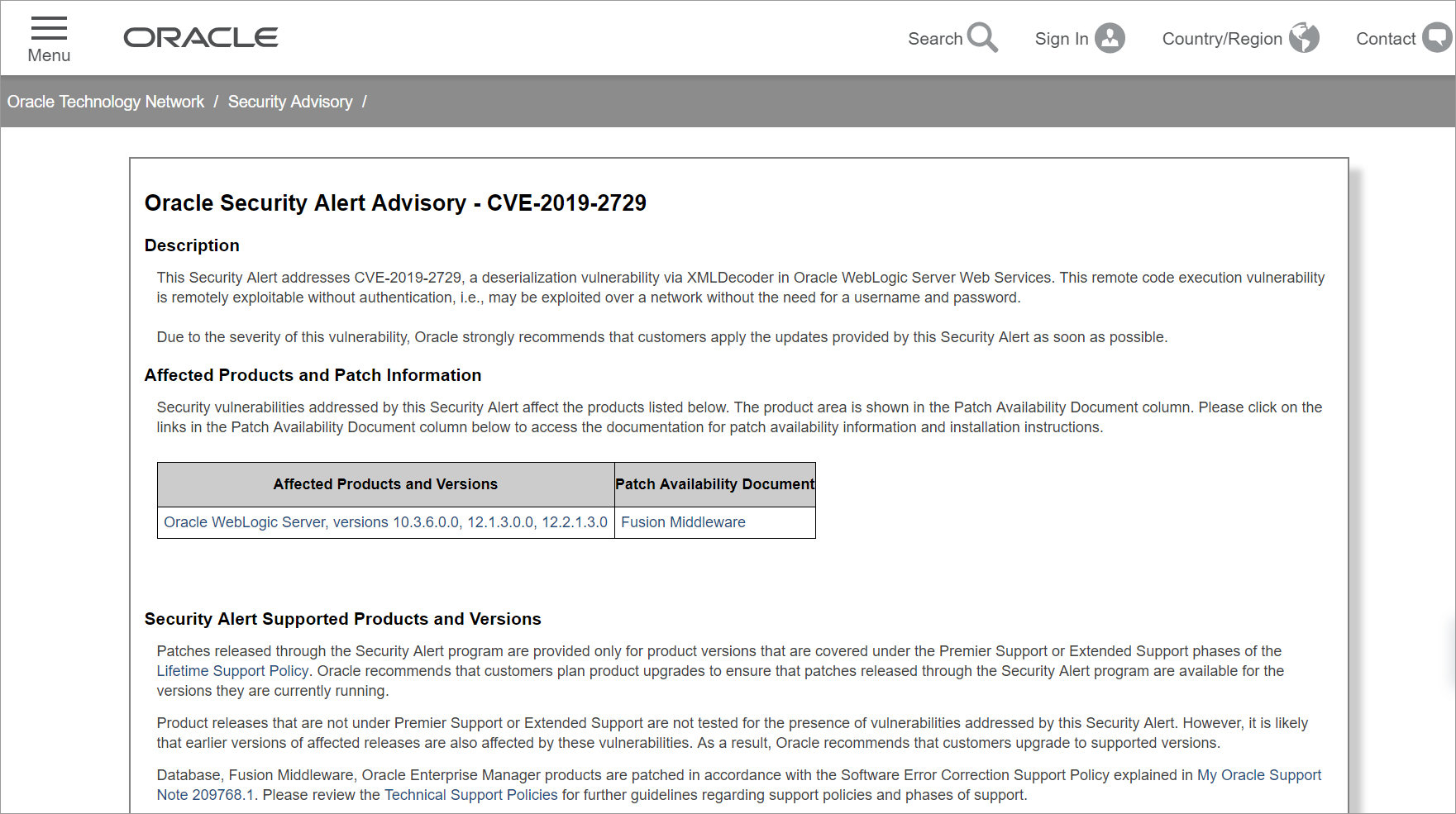The height and width of the screenshot is (814, 1456).
Task: Click the Patch Availability Document column header
Action: [x=714, y=484]
